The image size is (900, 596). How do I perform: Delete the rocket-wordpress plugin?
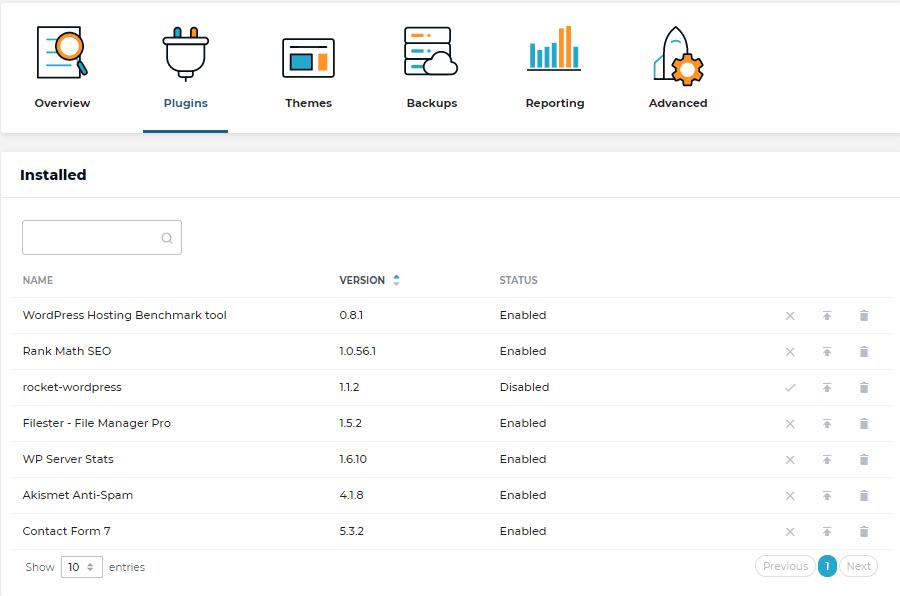pyautogui.click(x=864, y=388)
